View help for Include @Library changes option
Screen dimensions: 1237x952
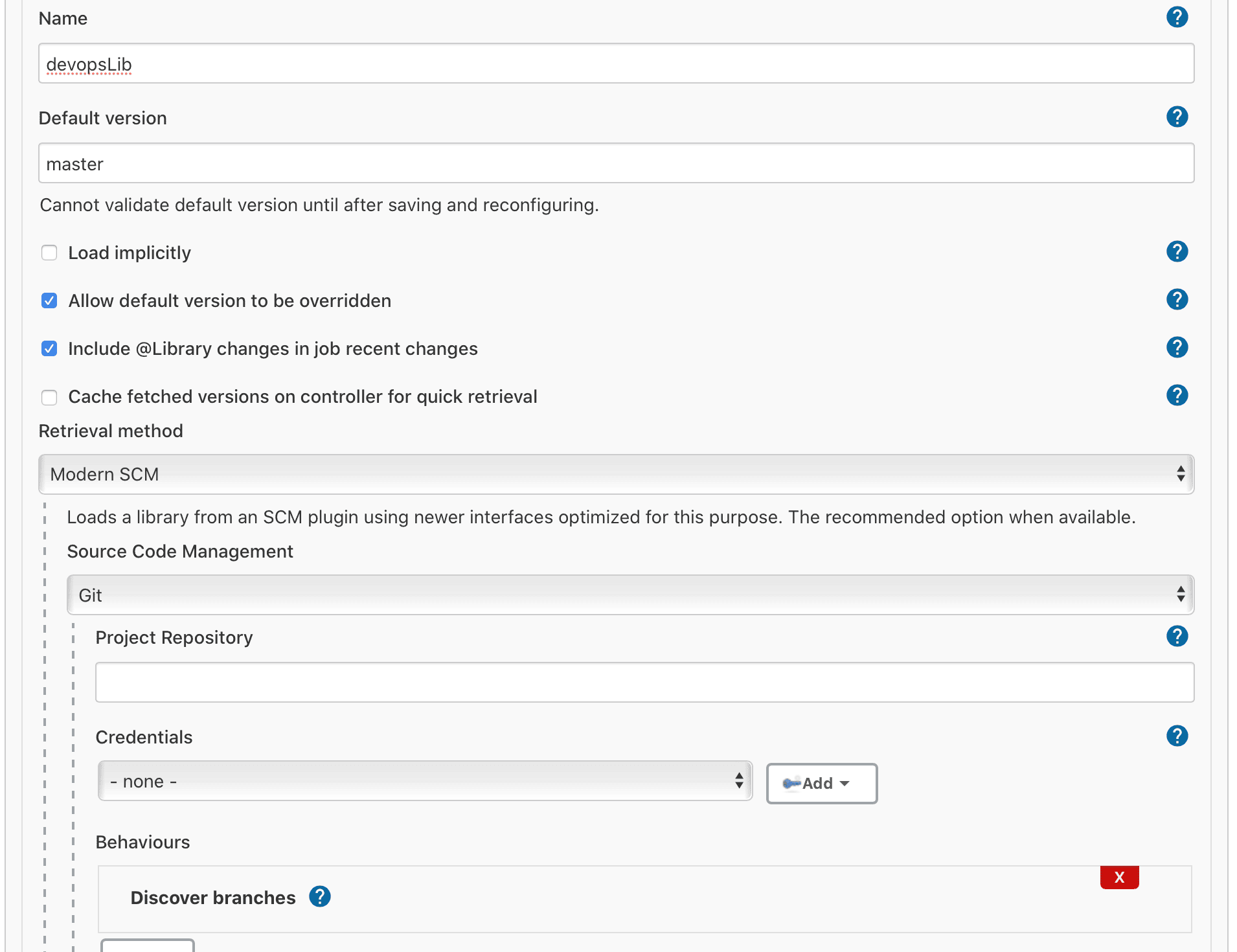tap(1177, 347)
